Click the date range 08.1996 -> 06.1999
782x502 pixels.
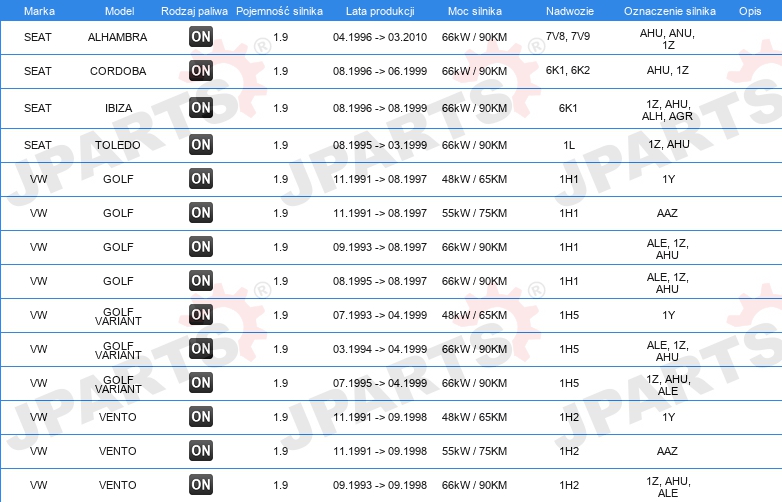point(380,71)
